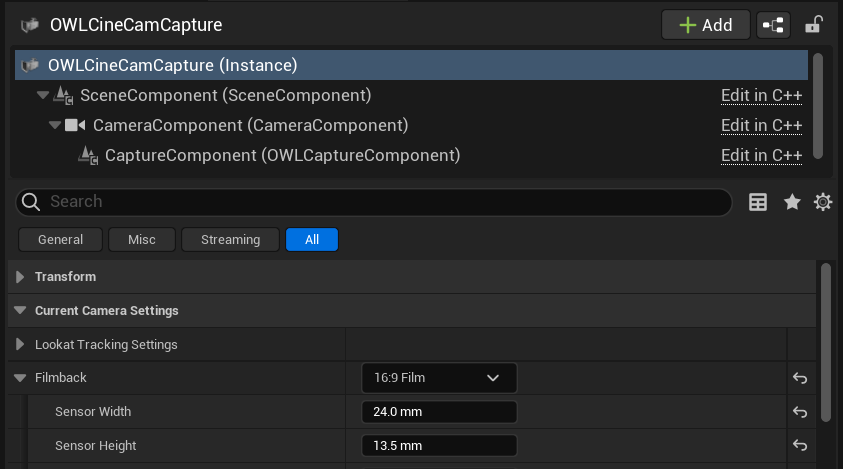Viewport: 843px width, 469px height.
Task: Toggle the favorites star filter
Action: pyautogui.click(x=792, y=202)
